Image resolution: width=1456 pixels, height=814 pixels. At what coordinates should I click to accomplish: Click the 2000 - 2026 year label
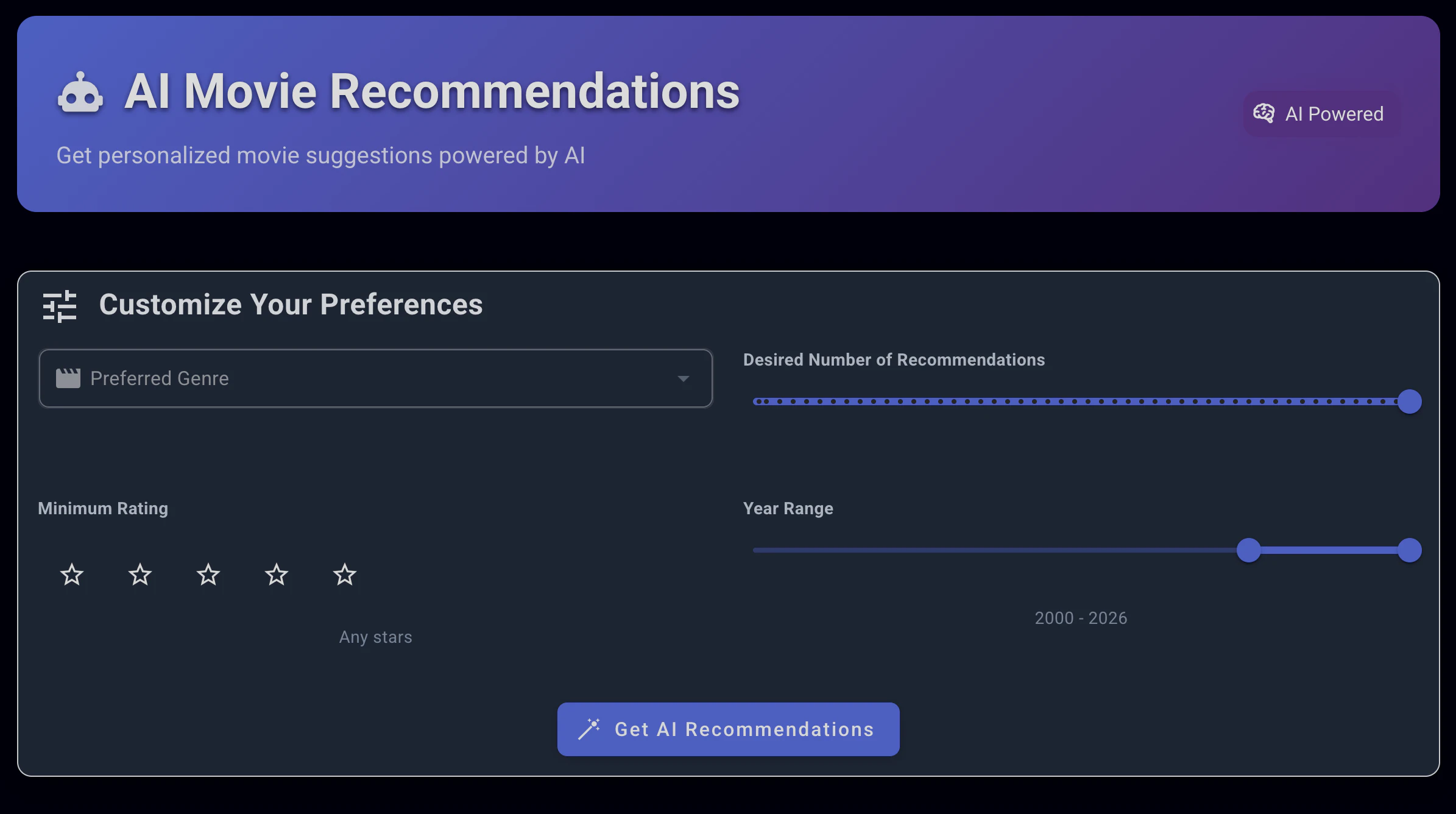(x=1081, y=618)
